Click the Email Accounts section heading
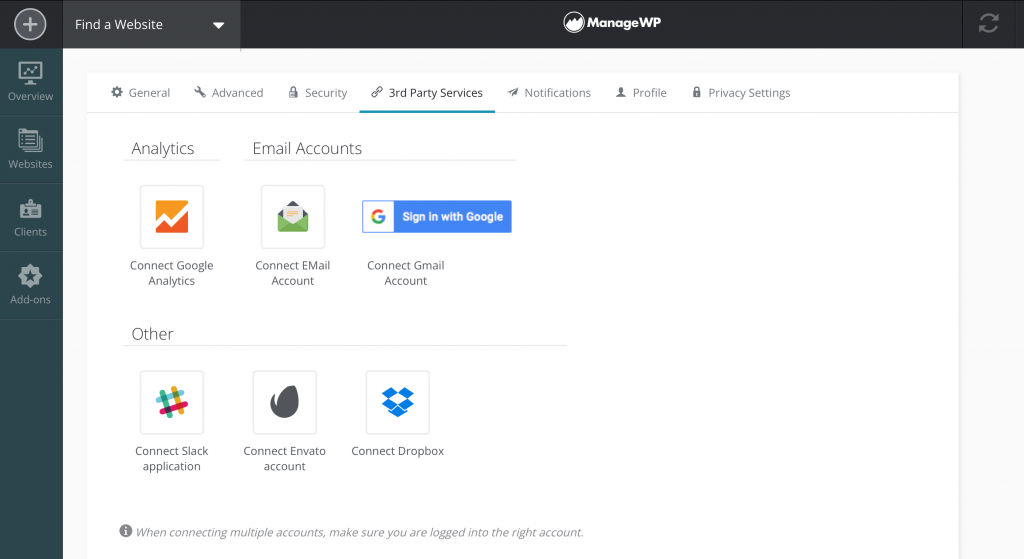Screen dimensions: 1024x559 [x=307, y=149]
